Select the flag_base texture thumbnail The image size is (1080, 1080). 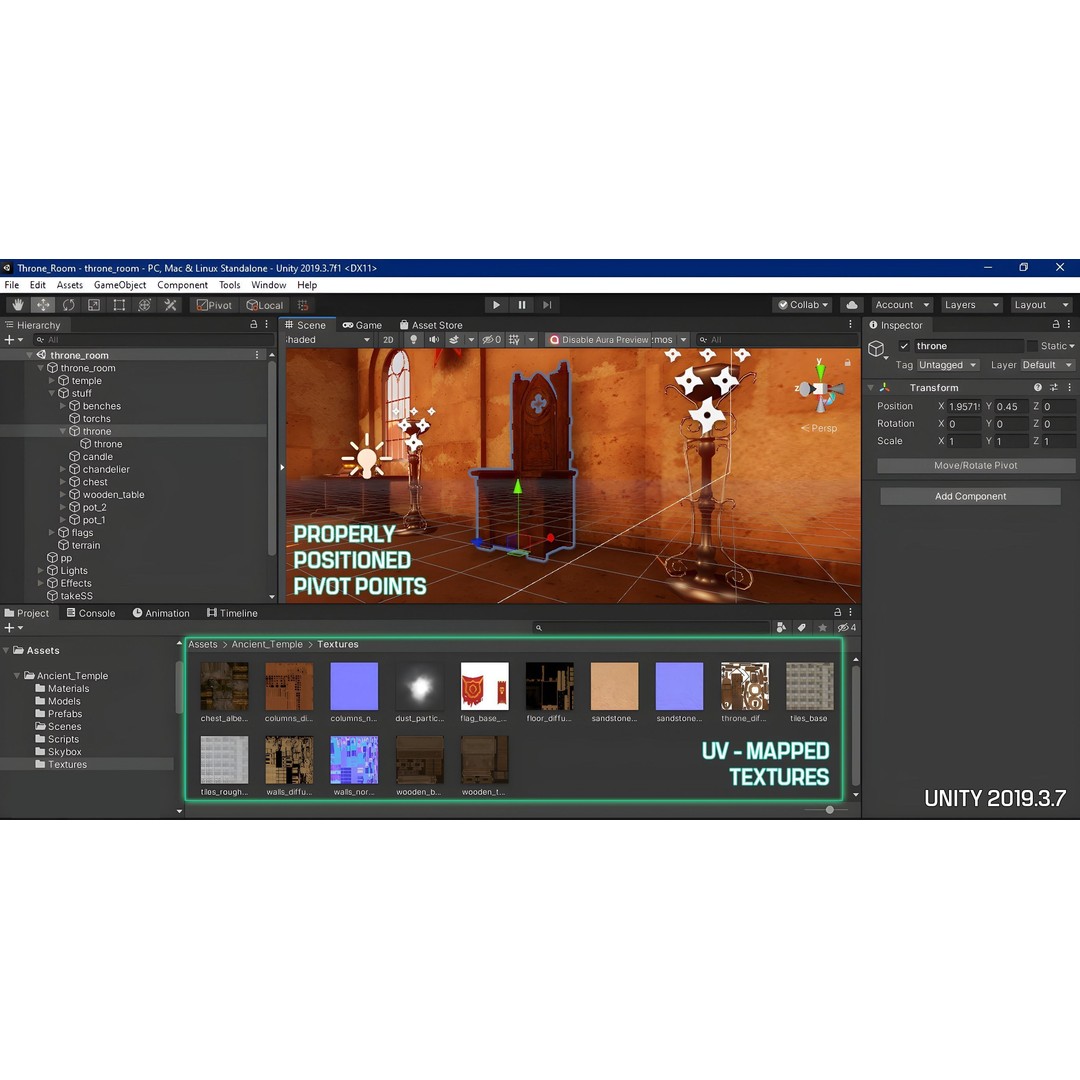tap(484, 686)
